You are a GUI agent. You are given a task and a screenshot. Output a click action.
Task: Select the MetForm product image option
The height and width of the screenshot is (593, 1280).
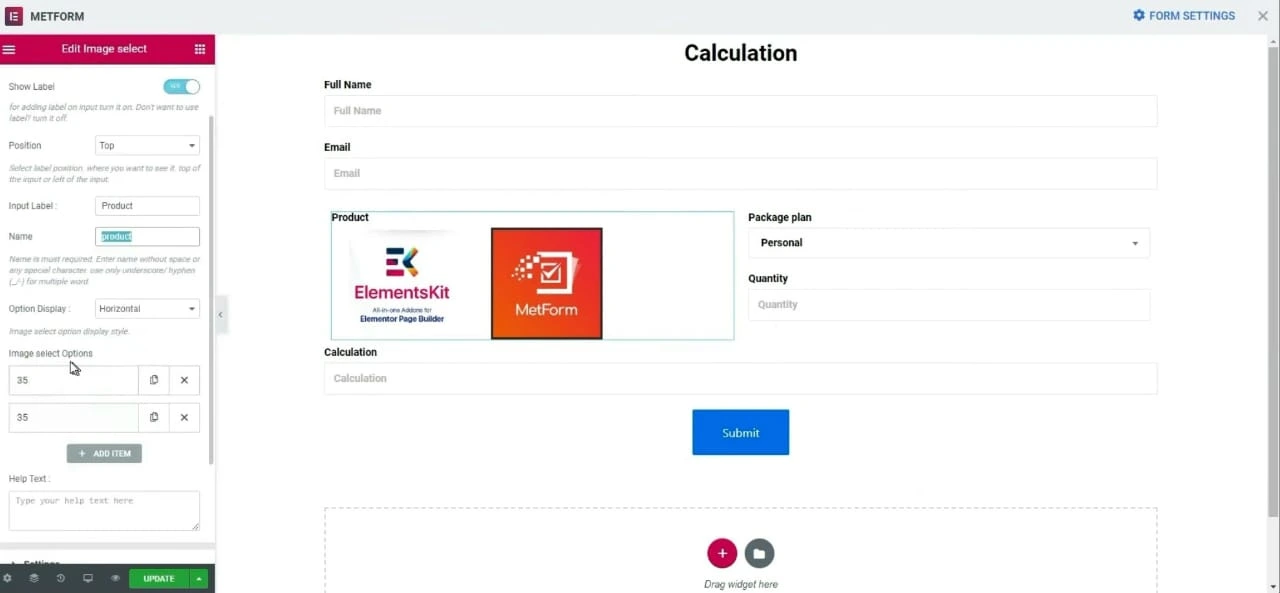click(547, 284)
